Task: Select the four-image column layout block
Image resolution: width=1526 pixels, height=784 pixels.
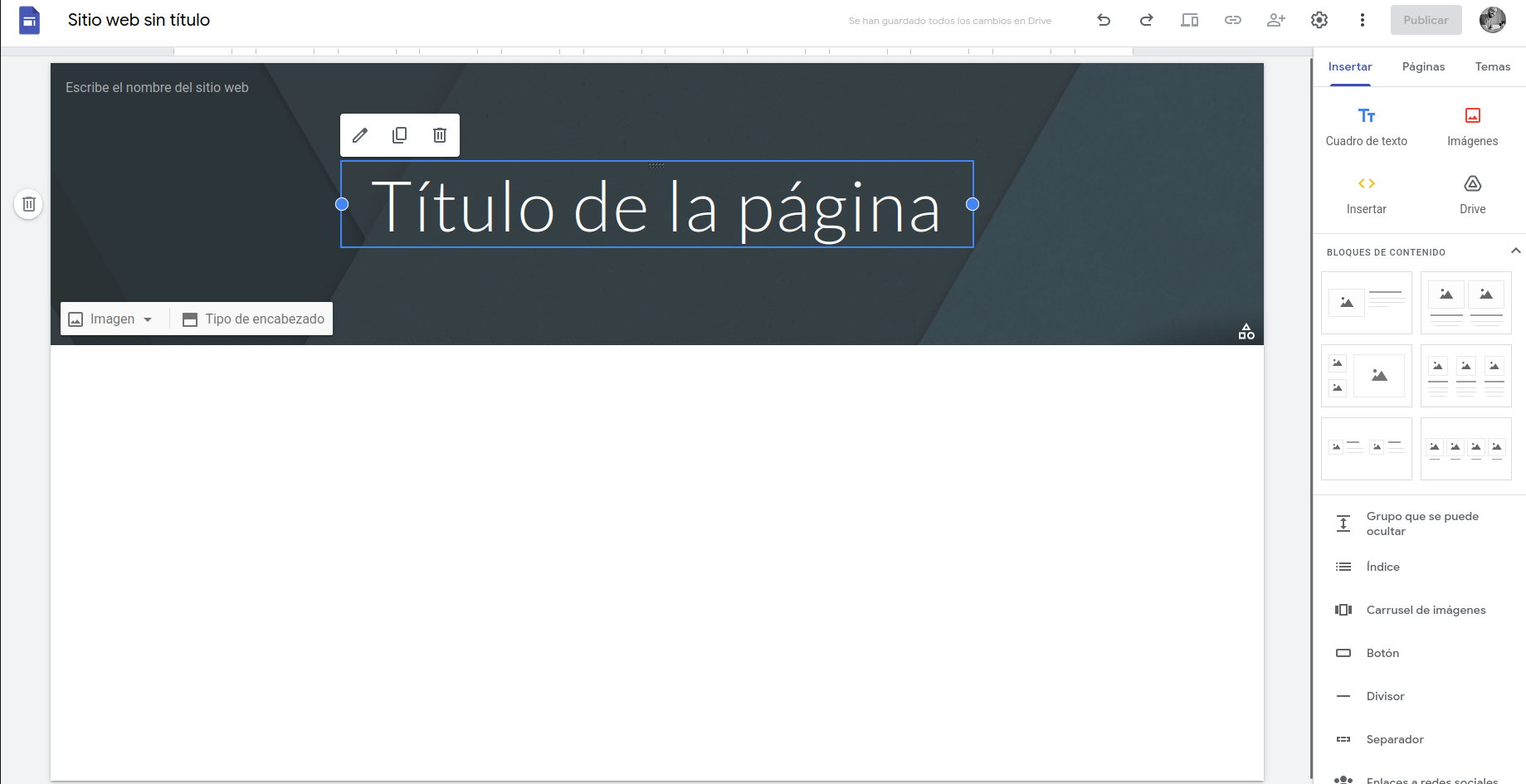Action: [1465, 449]
